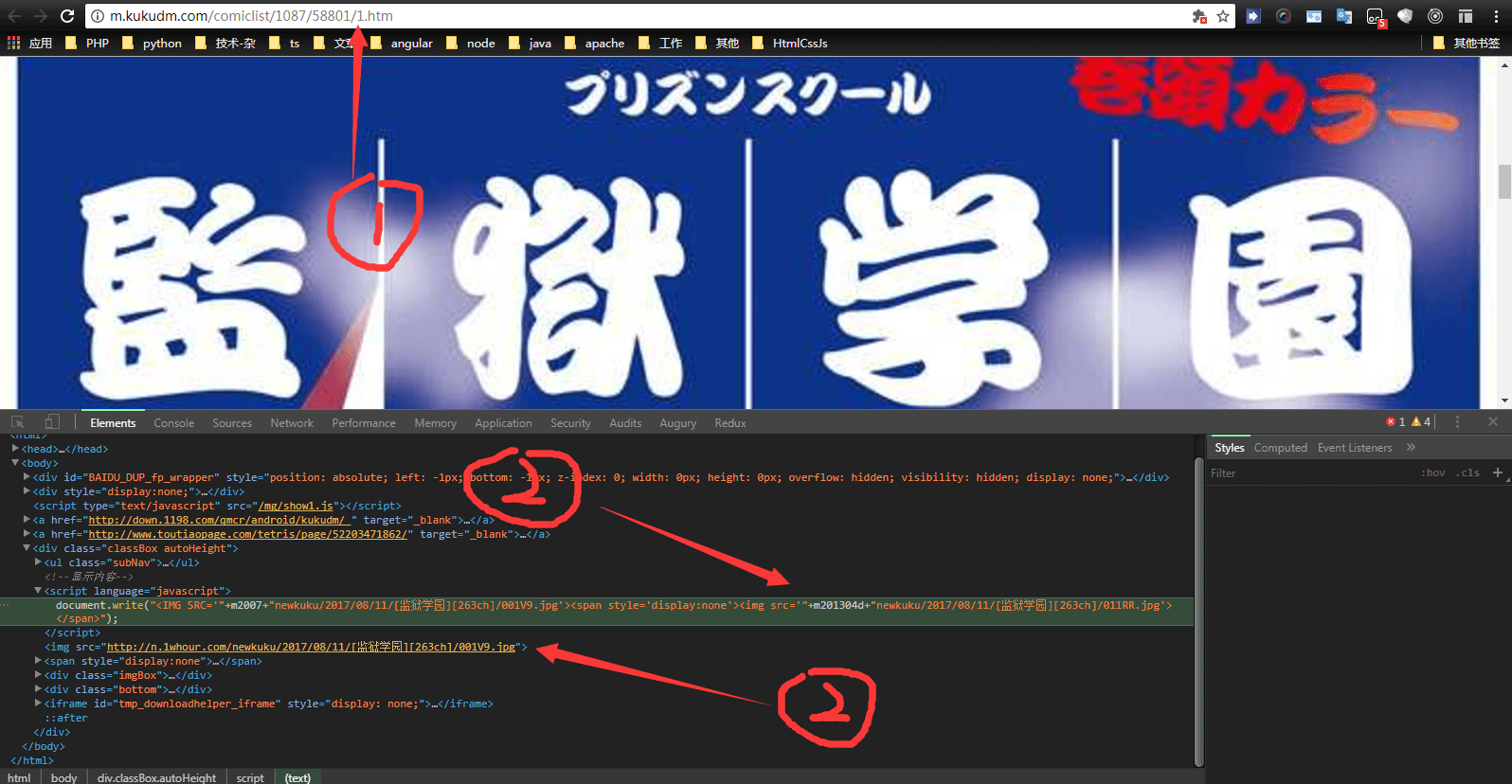Expand the div class bottom node
The width and height of the screenshot is (1512, 784).
(x=38, y=689)
